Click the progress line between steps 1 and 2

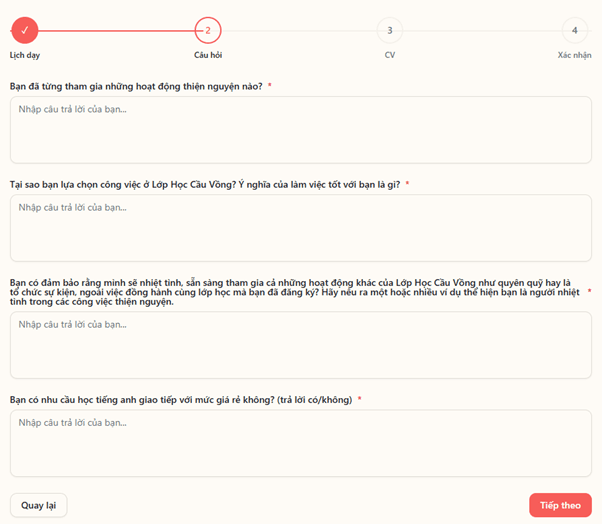point(116,30)
